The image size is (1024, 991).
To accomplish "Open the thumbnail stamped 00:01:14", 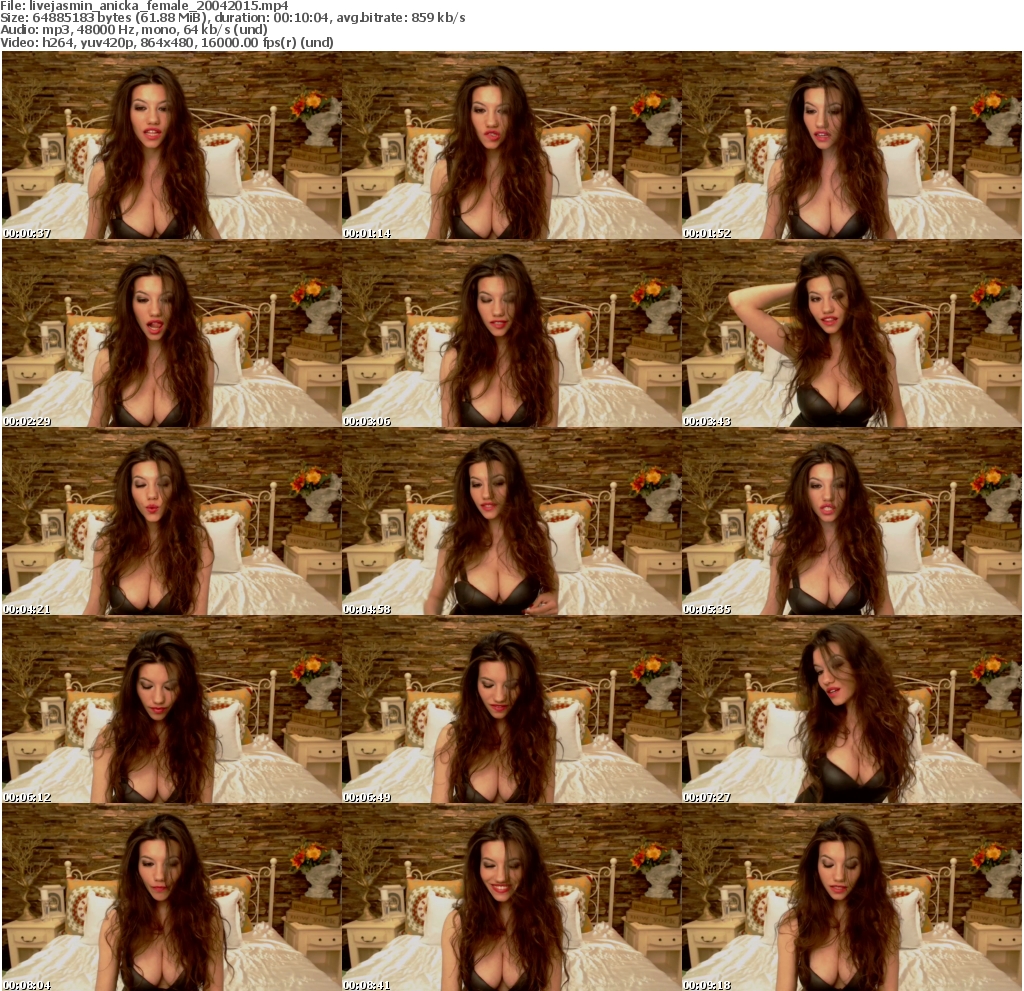I will [511, 145].
